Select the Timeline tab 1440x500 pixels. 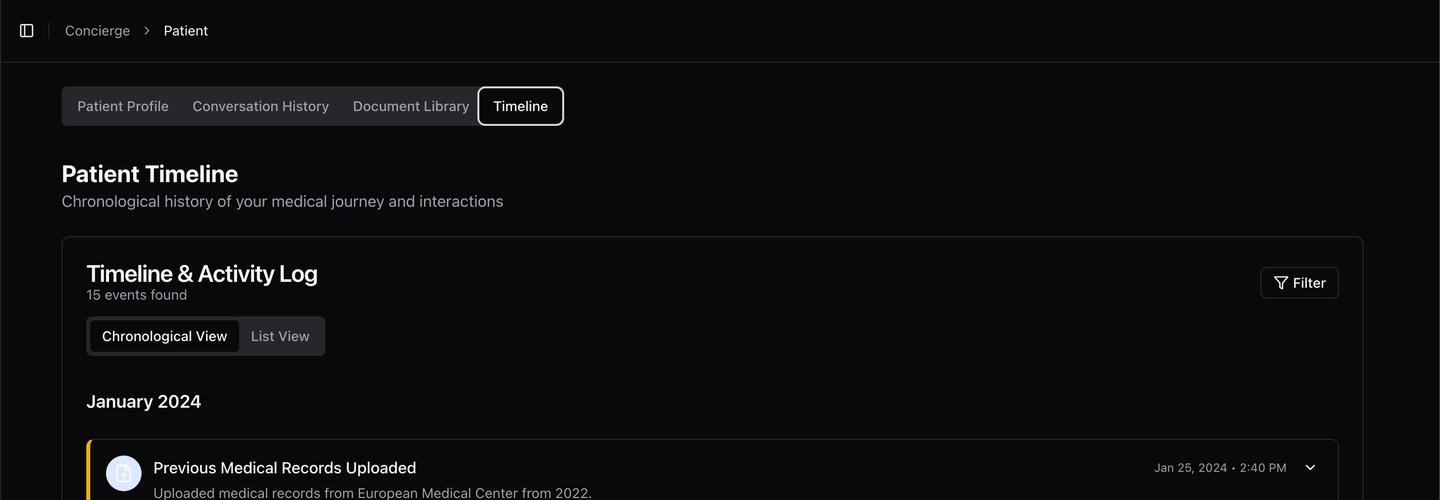pos(520,106)
